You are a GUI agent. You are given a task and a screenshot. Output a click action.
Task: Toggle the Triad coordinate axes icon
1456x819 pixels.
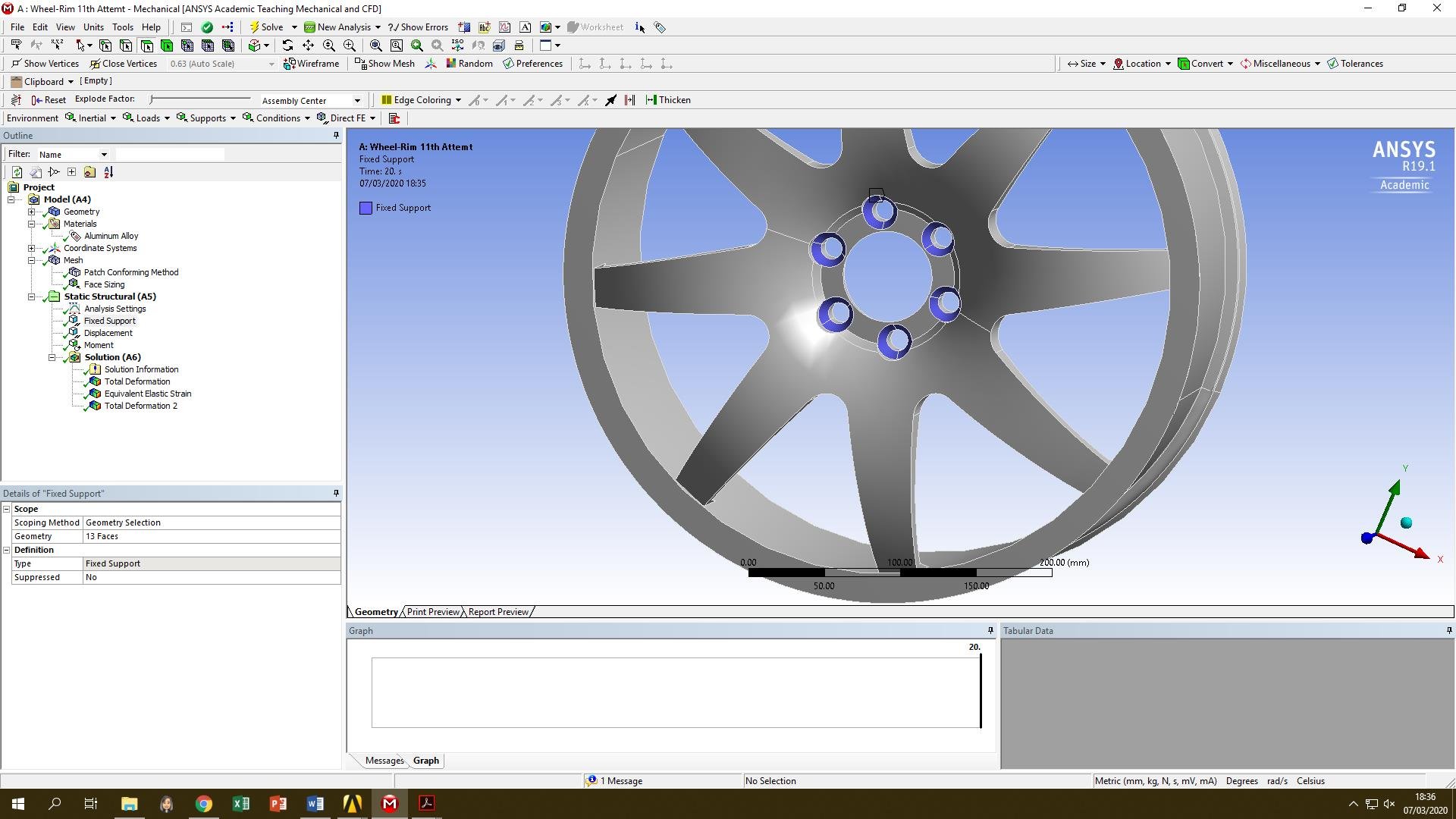pos(431,64)
